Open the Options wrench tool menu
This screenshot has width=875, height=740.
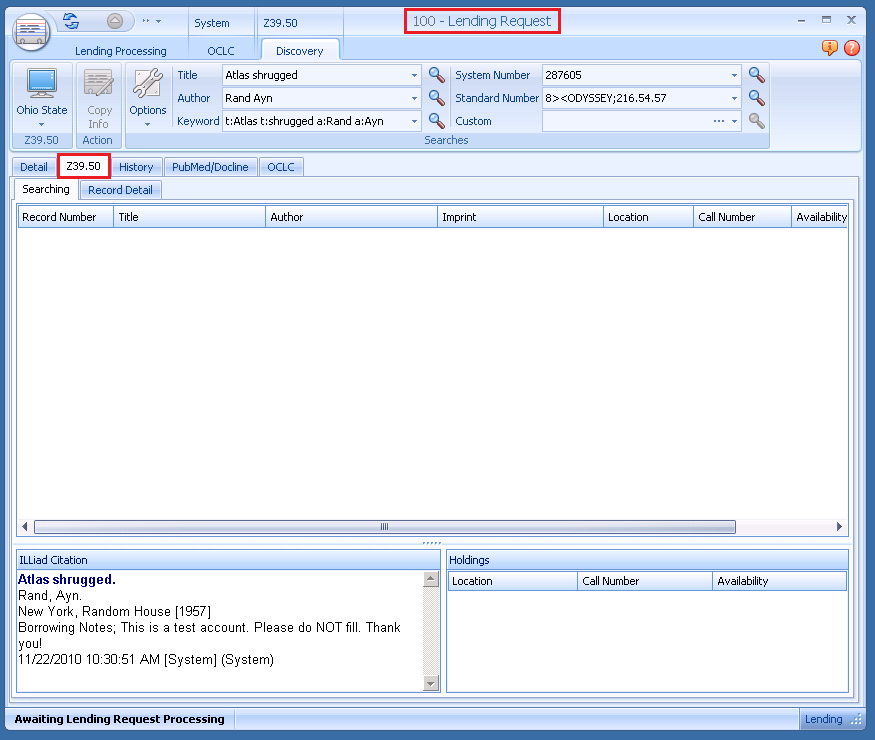coord(148,96)
